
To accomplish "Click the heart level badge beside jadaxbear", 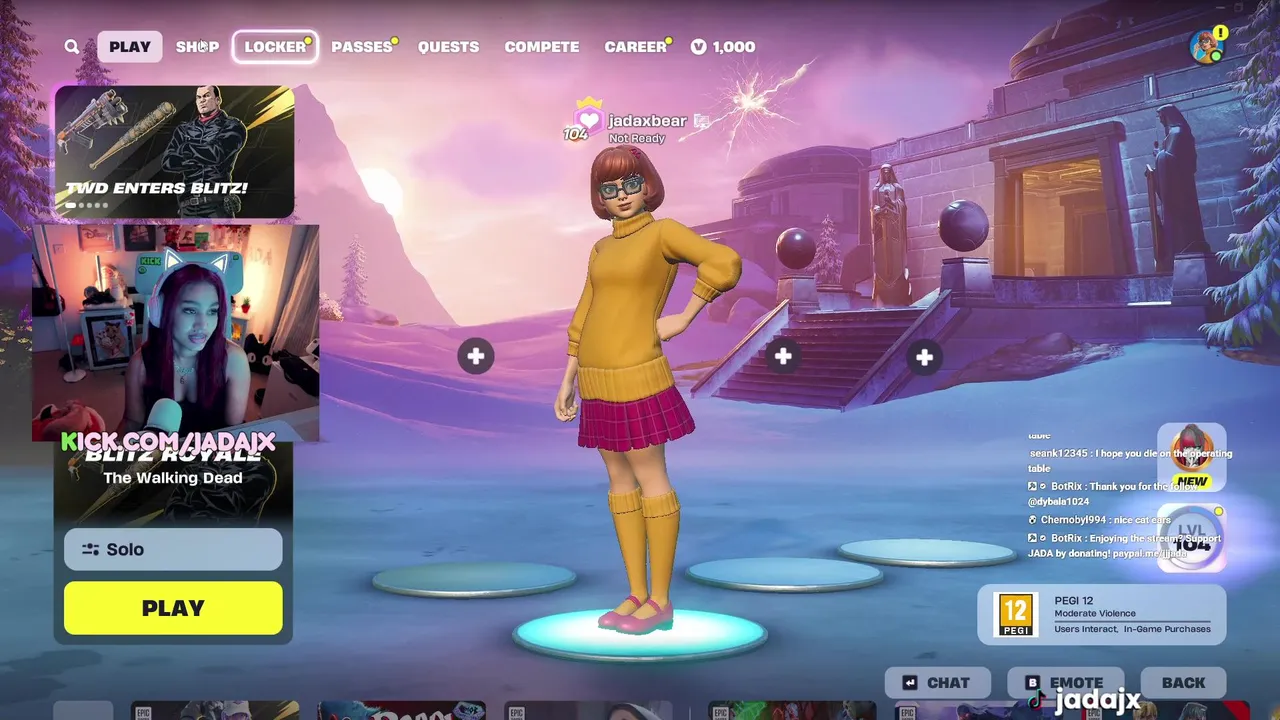I will 588,121.
